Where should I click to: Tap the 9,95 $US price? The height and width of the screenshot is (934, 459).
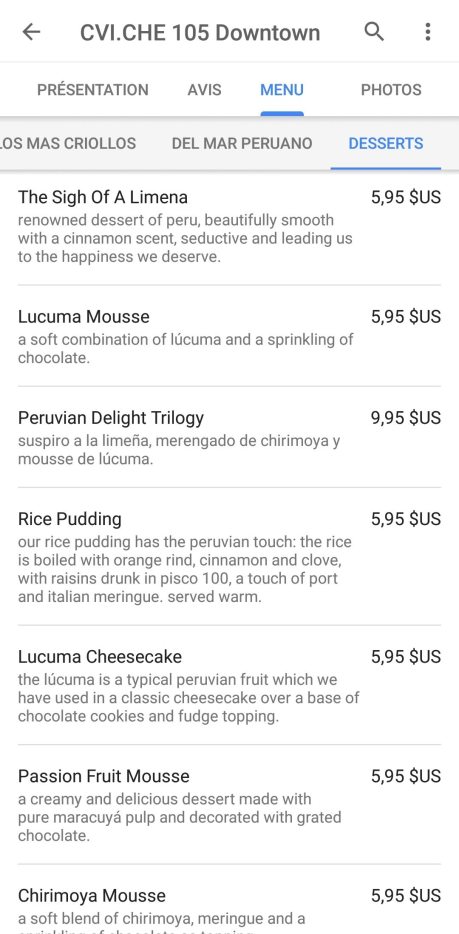pyautogui.click(x=405, y=418)
